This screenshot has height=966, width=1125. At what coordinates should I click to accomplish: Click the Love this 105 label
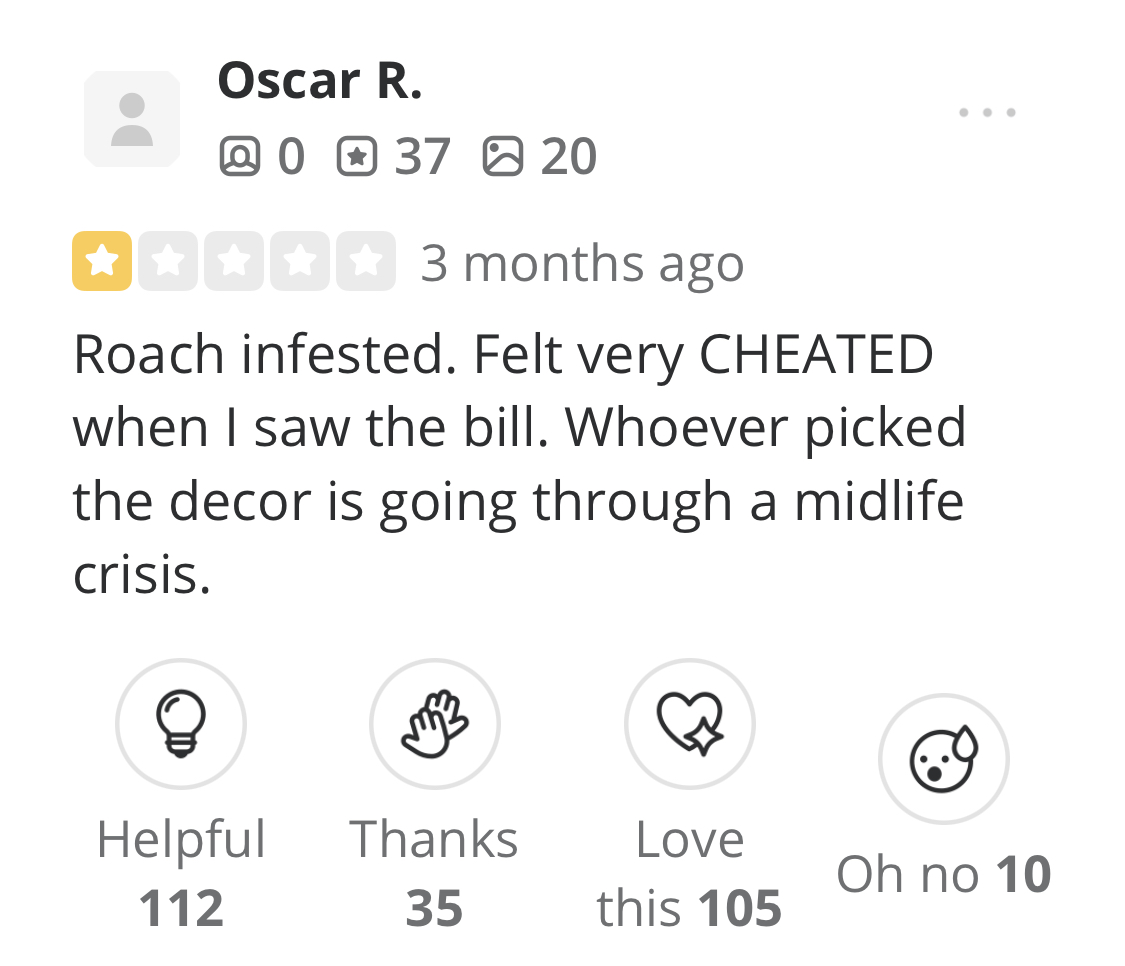point(689,873)
